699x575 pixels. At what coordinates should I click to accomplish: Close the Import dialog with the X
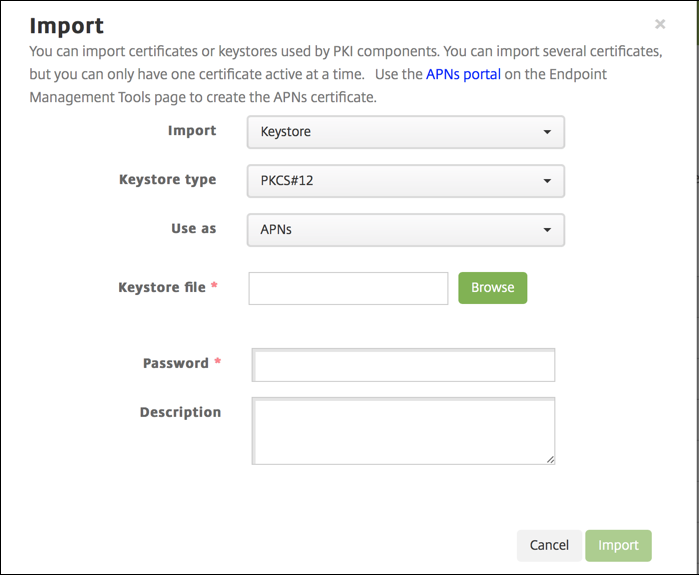[x=660, y=24]
